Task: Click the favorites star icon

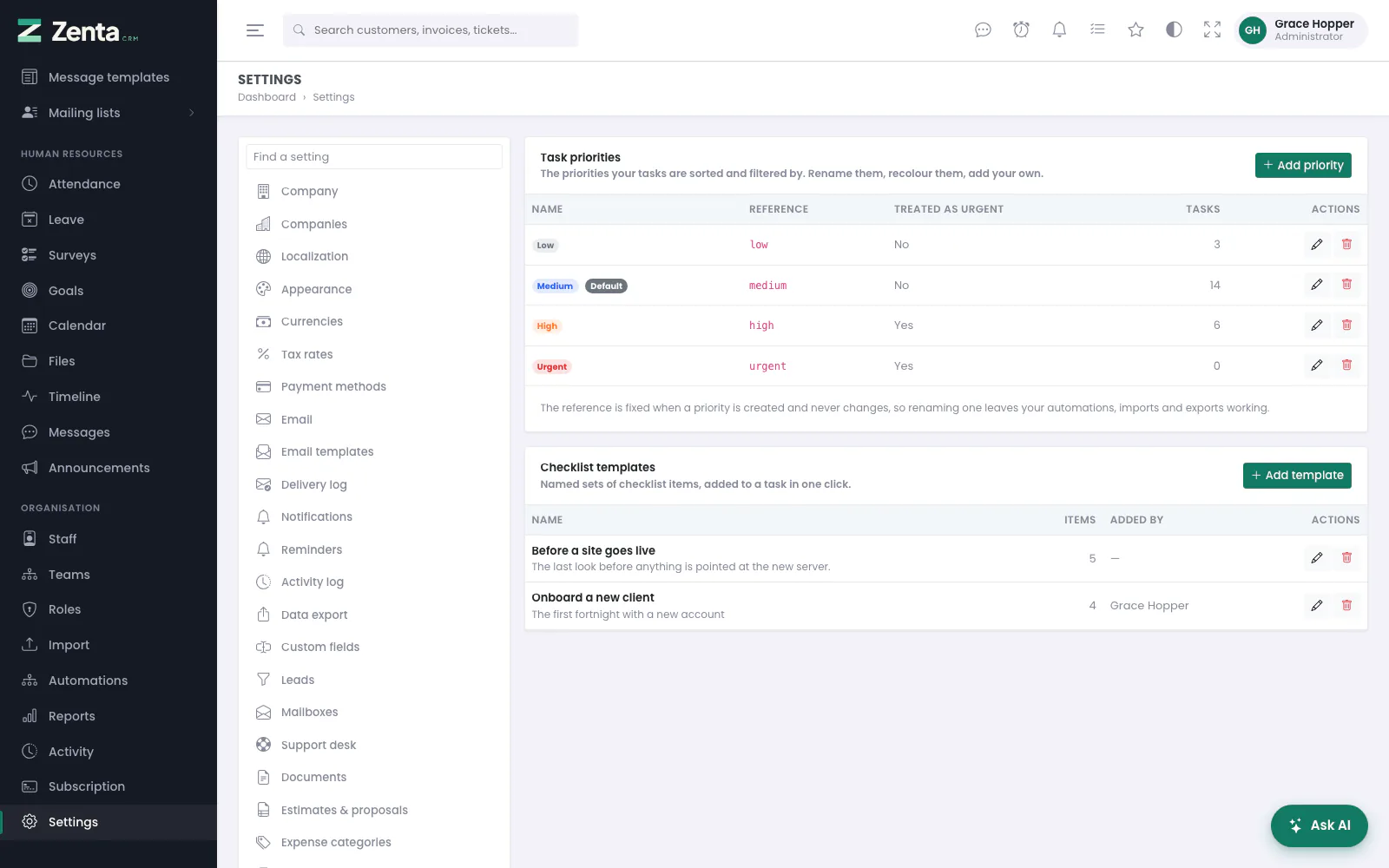Action: pos(1136,30)
